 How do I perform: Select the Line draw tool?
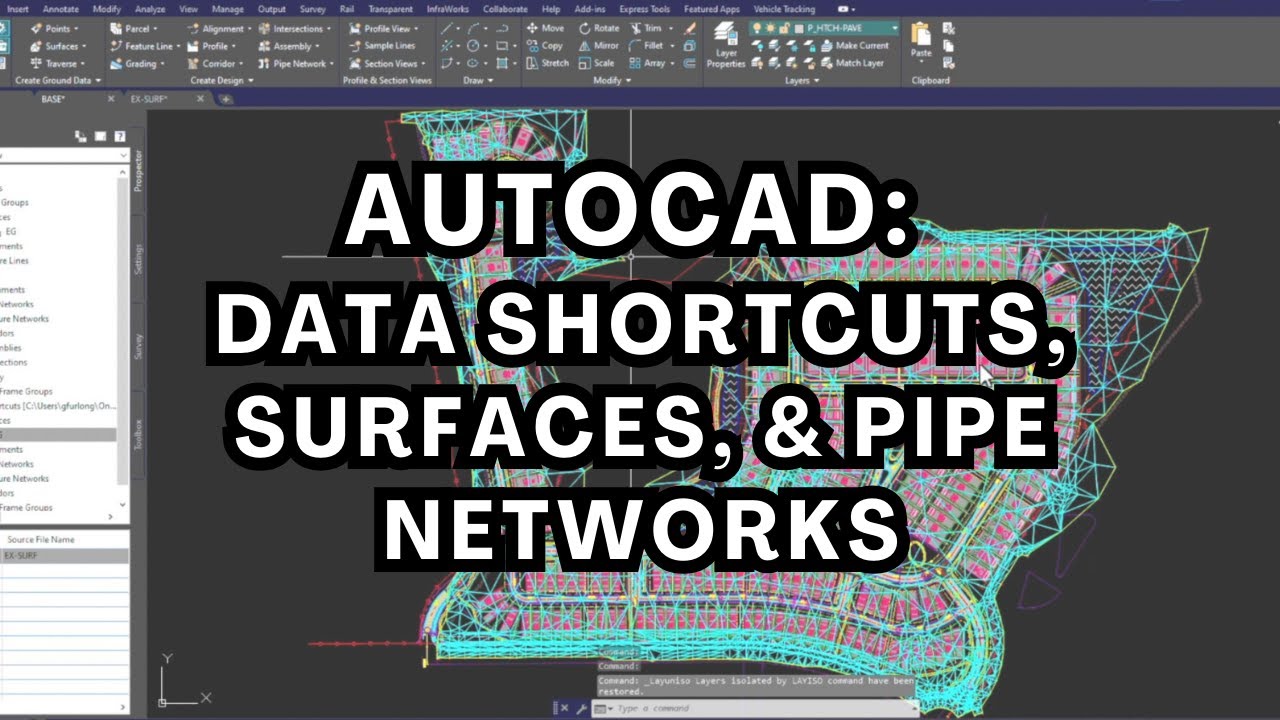[x=449, y=28]
